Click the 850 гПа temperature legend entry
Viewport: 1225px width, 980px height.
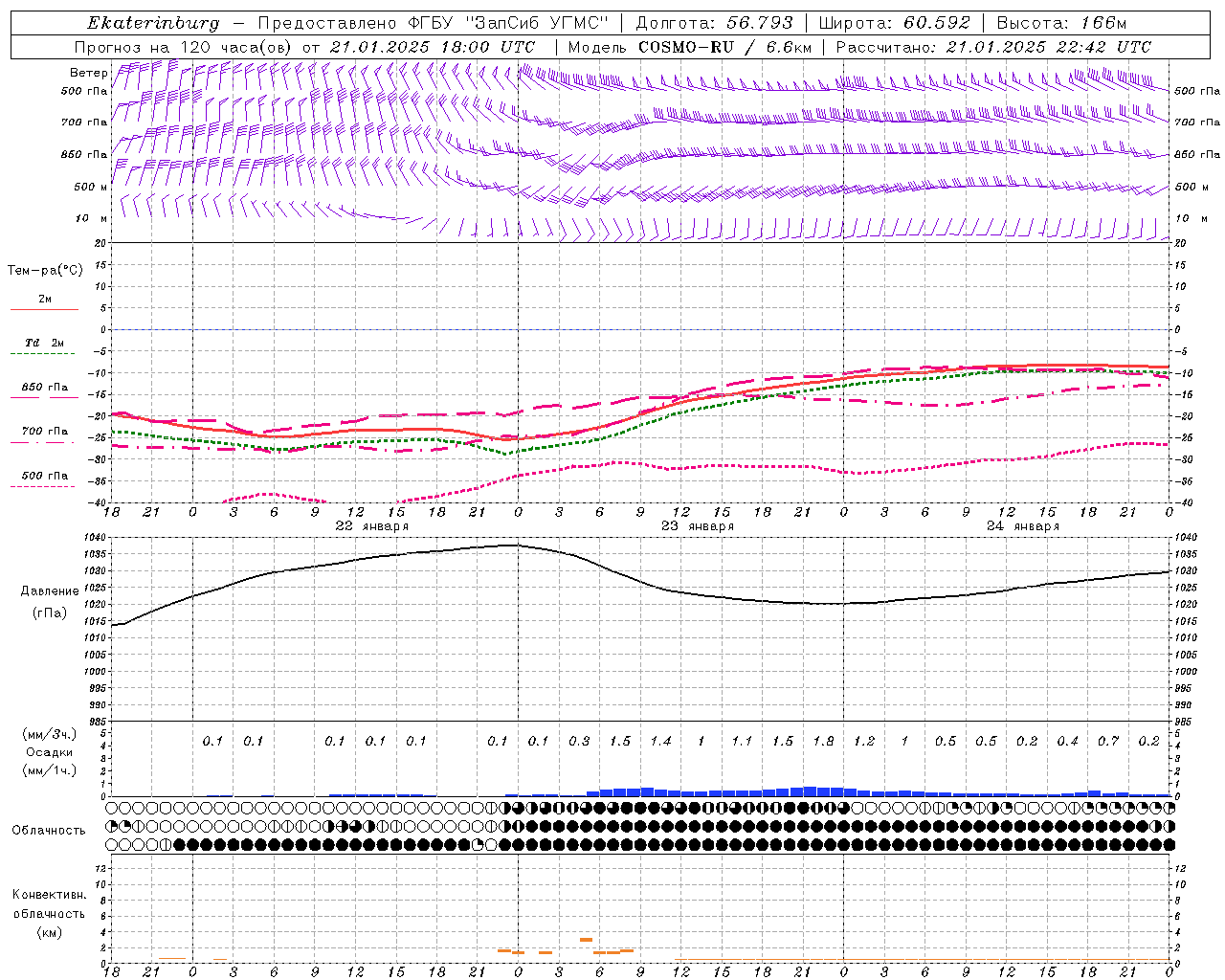(45, 388)
